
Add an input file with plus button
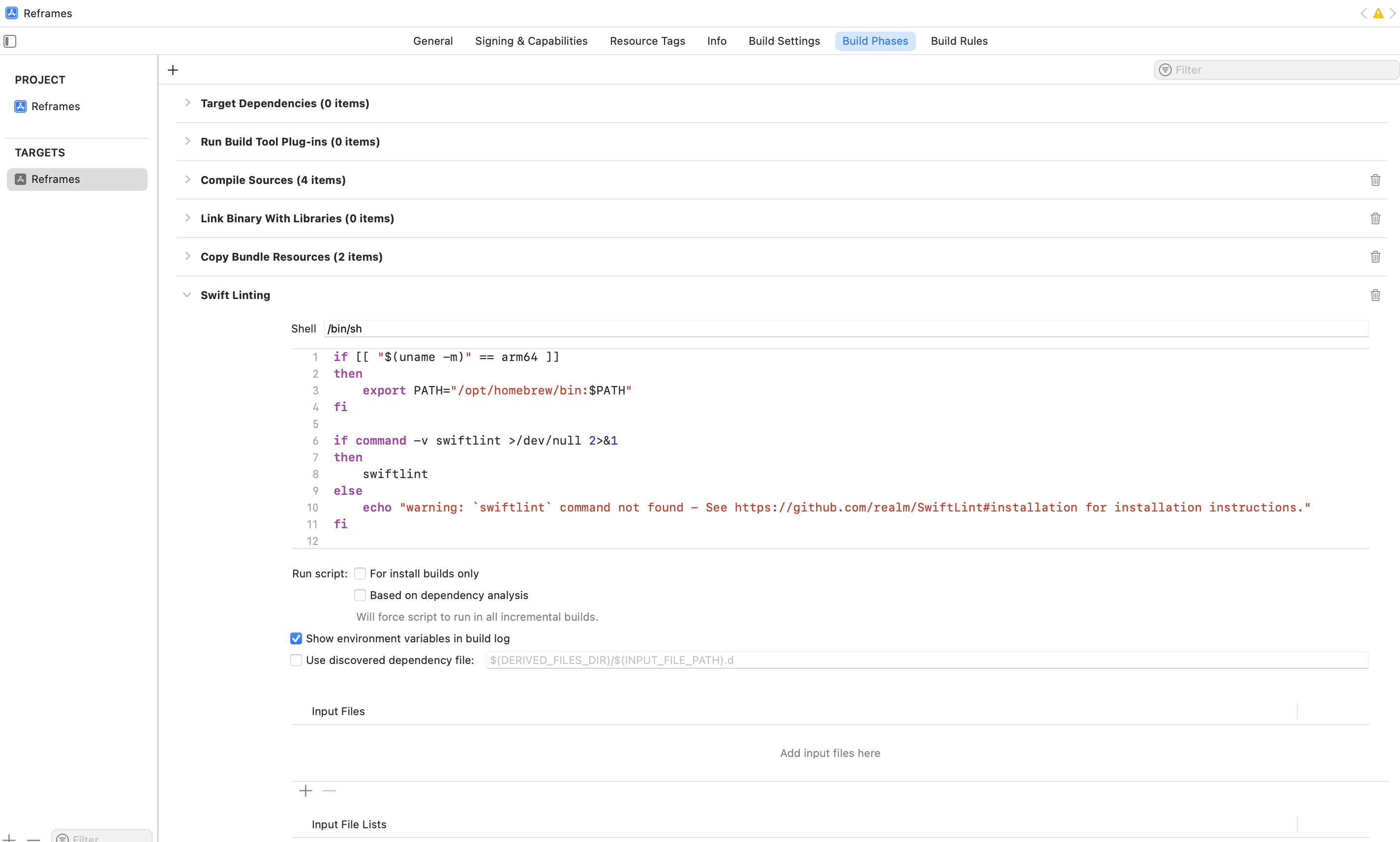click(x=305, y=790)
